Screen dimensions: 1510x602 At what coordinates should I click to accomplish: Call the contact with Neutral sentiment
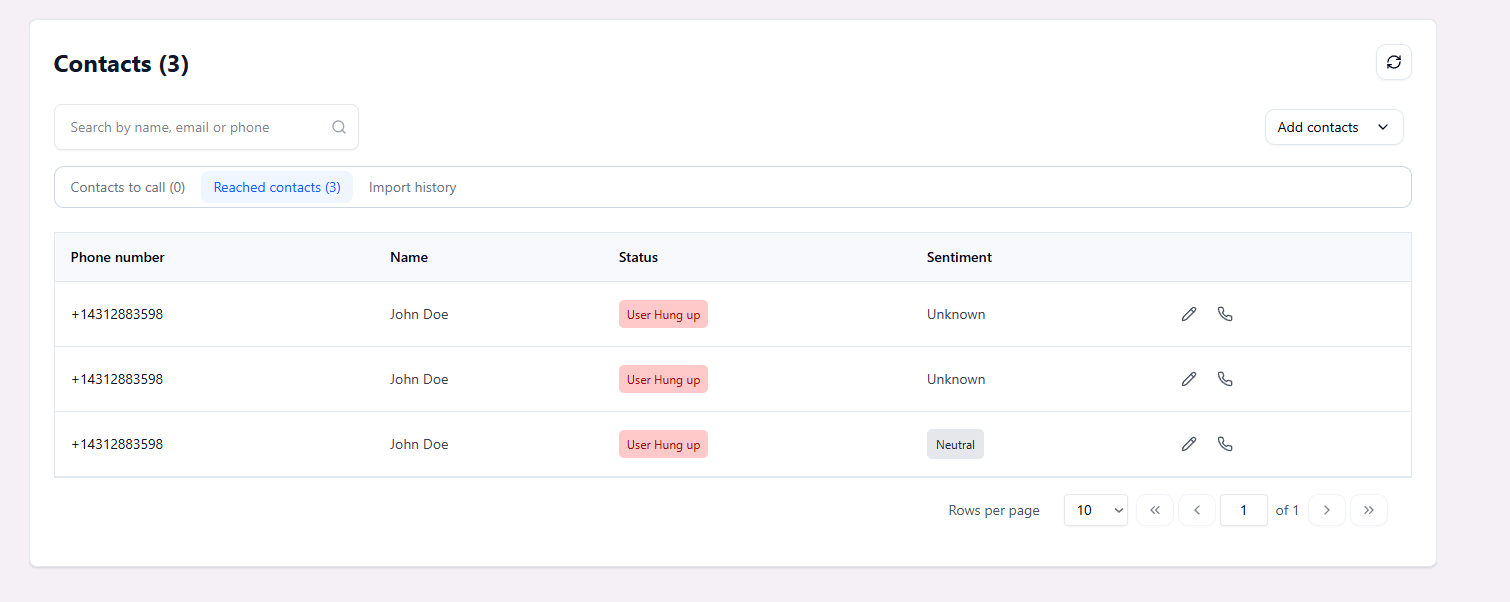[x=1225, y=444]
